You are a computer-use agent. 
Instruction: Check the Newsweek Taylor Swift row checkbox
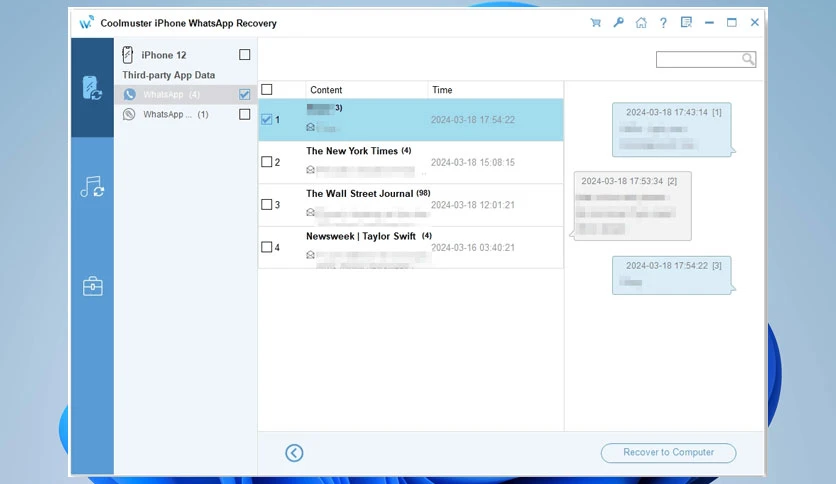(267, 247)
